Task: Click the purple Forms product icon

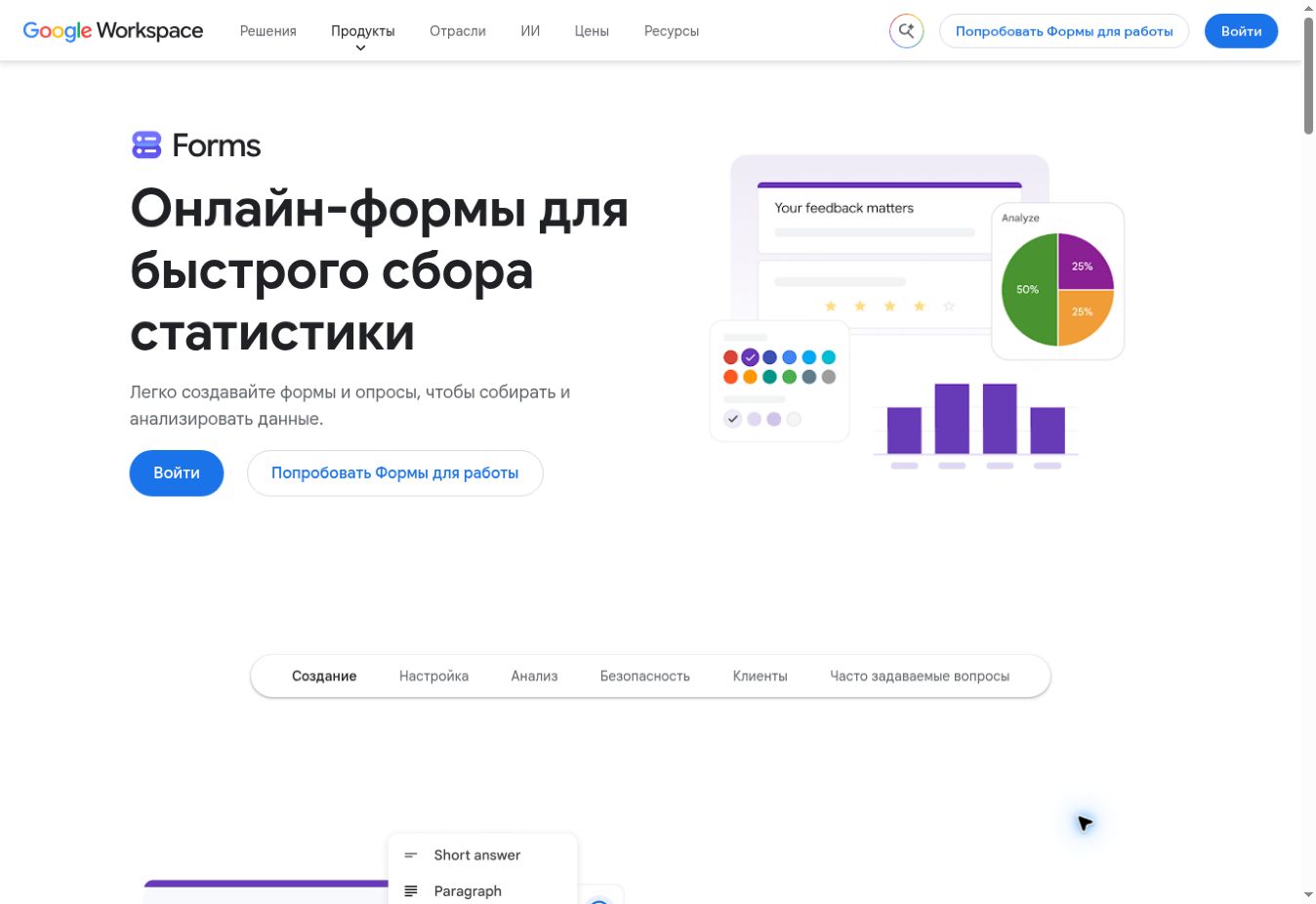Action: click(x=146, y=145)
